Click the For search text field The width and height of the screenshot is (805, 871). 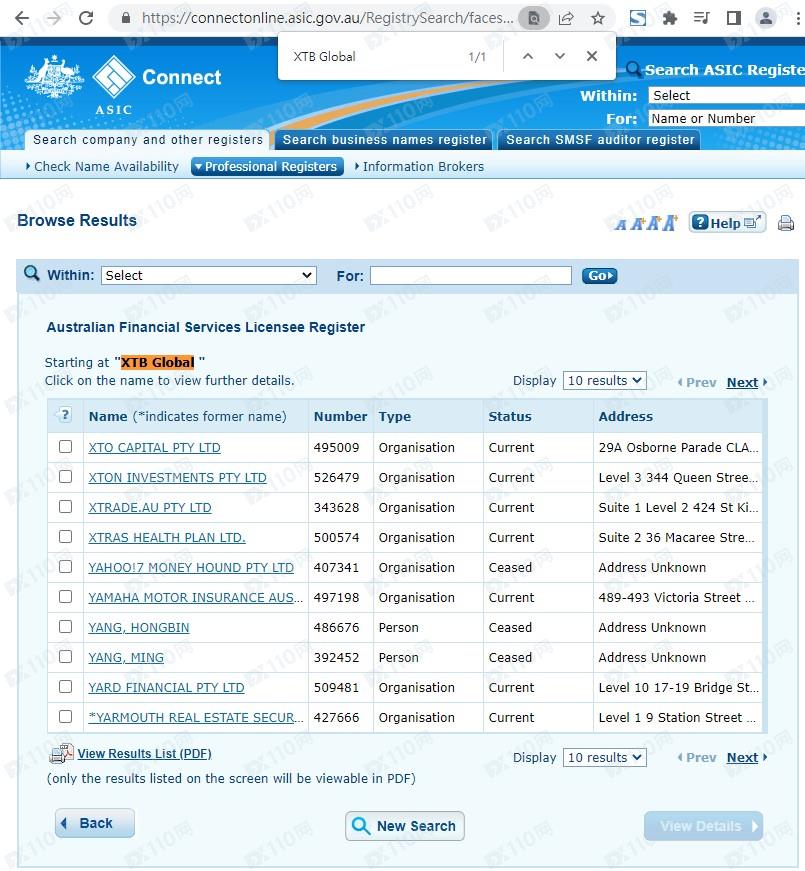(470, 275)
